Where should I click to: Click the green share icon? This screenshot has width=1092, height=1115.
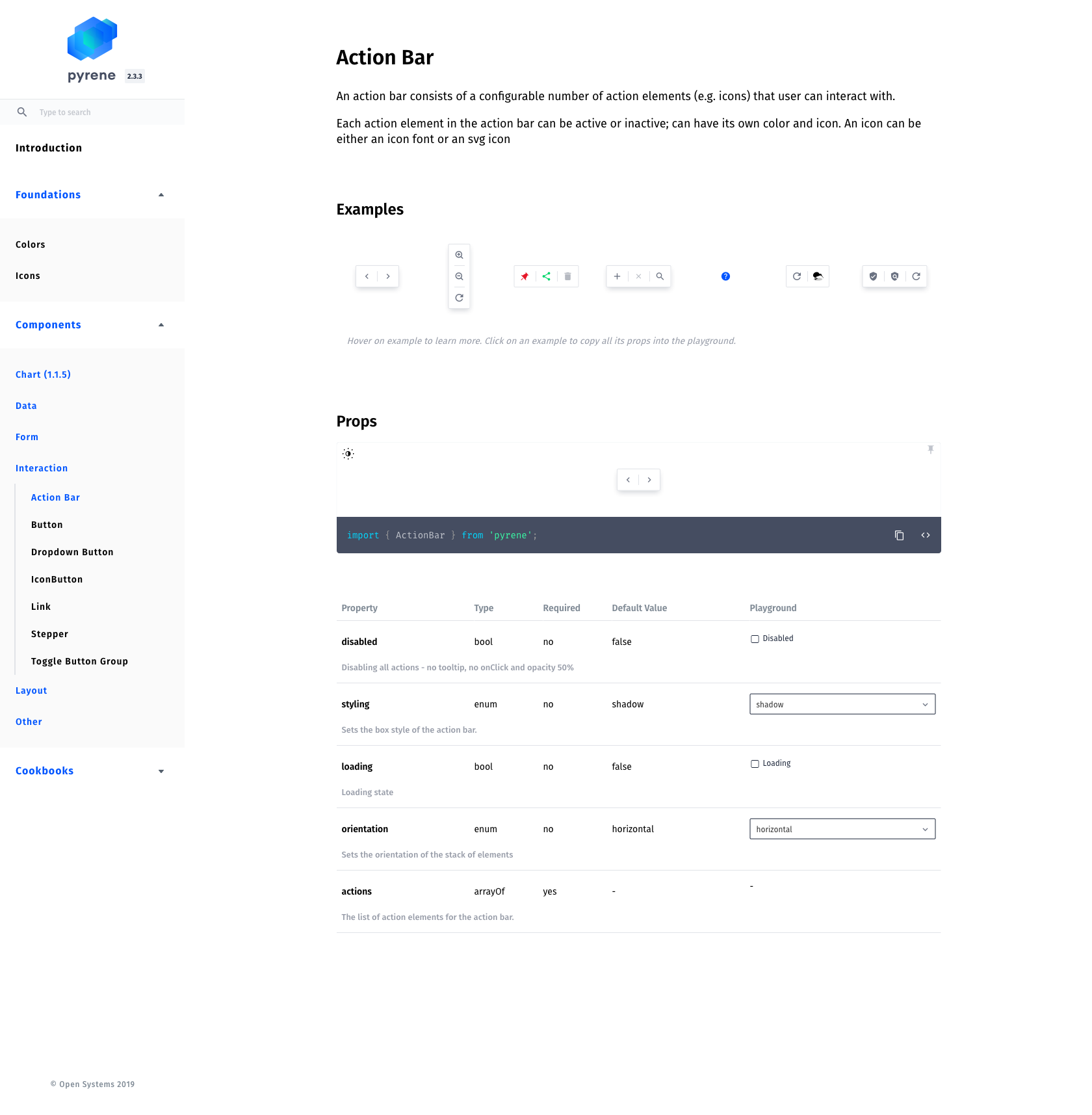coord(546,276)
